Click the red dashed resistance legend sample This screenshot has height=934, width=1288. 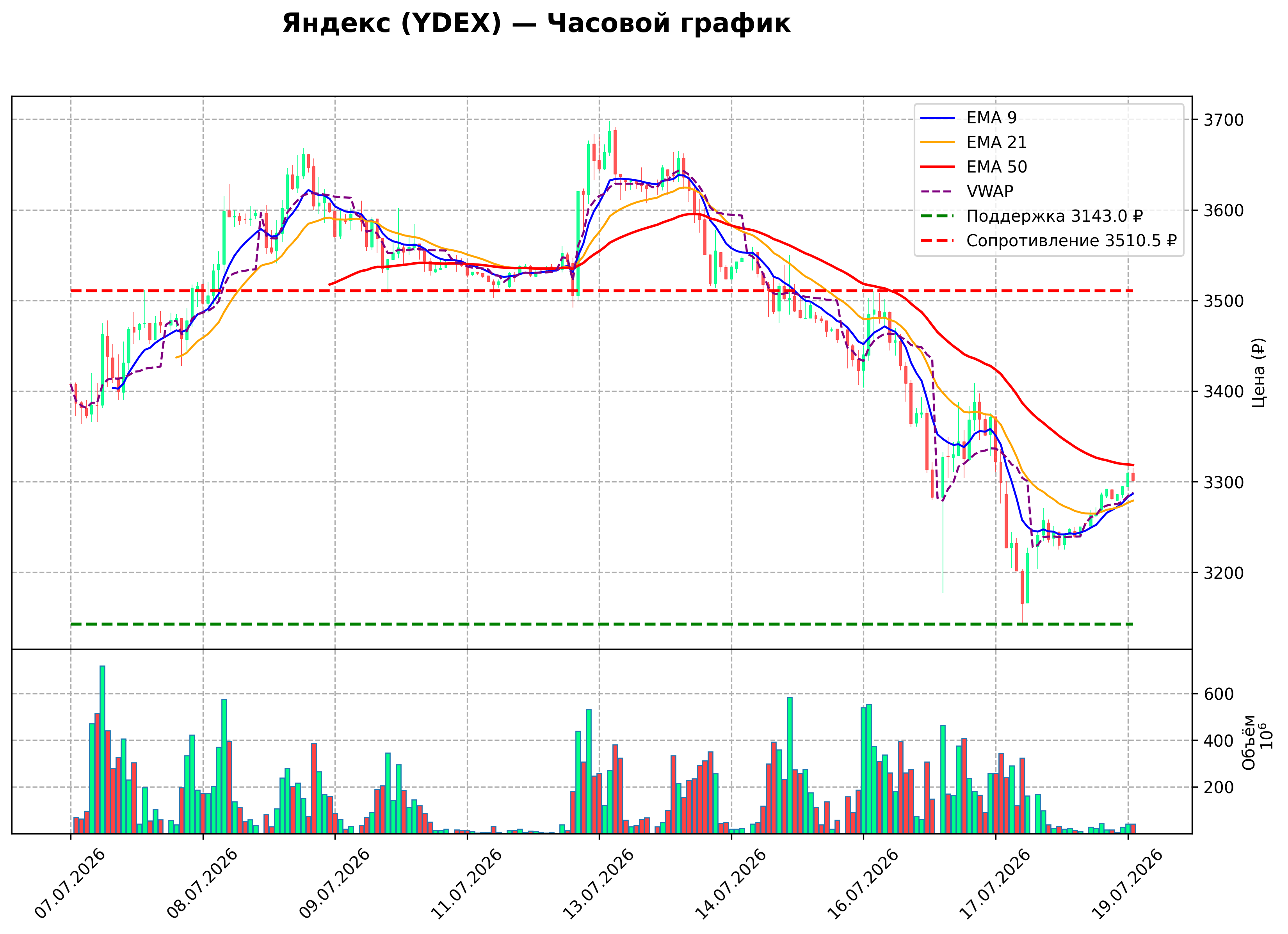pos(938,241)
